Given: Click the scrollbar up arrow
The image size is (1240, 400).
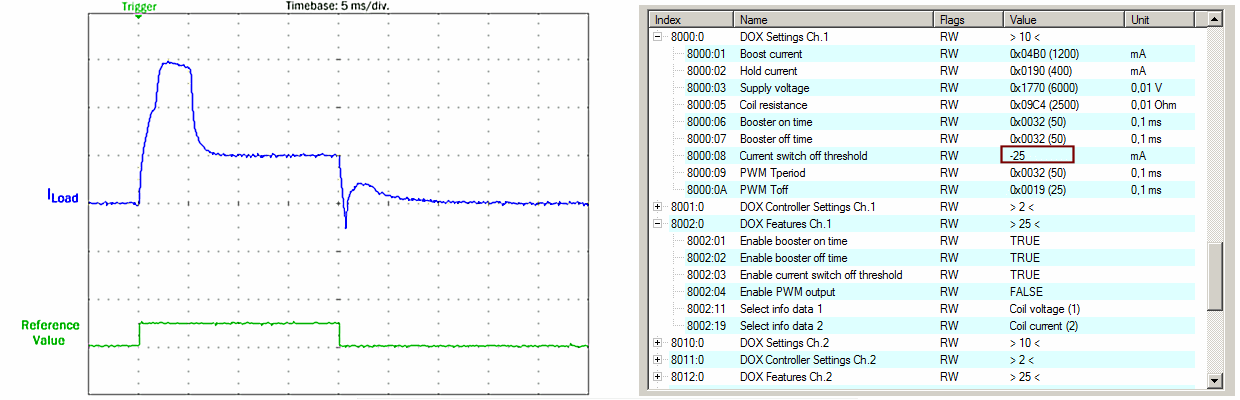Looking at the screenshot, I should (x=1215, y=19).
